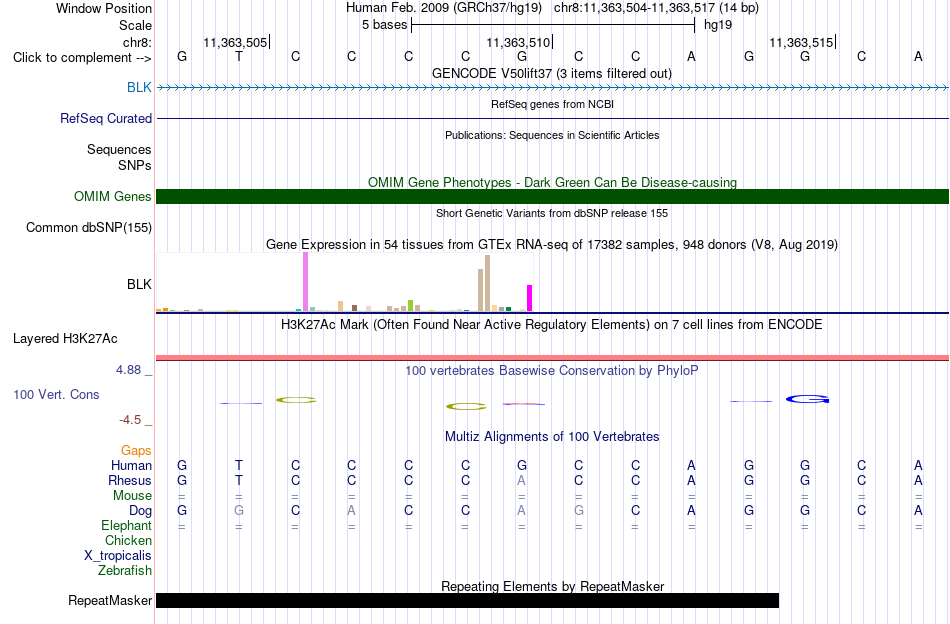The width and height of the screenshot is (950, 624).
Task: Open the Layered H3K27Ac track label
Action: [x=65, y=338]
